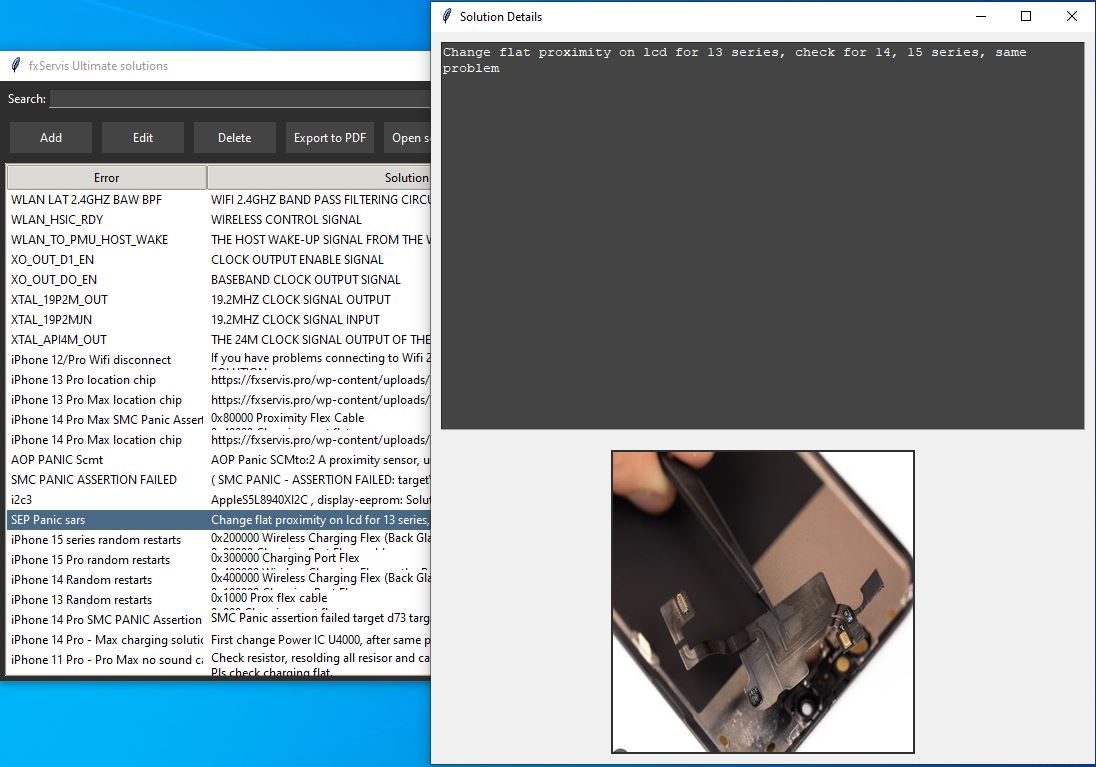Click the Edit button
This screenshot has height=767, width=1096.
143,138
